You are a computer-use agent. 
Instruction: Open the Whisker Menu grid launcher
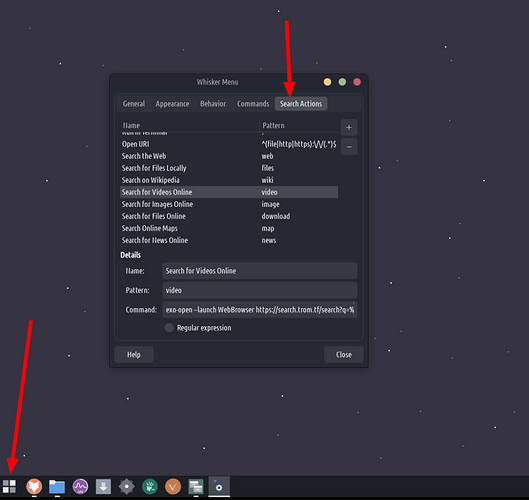(9, 487)
